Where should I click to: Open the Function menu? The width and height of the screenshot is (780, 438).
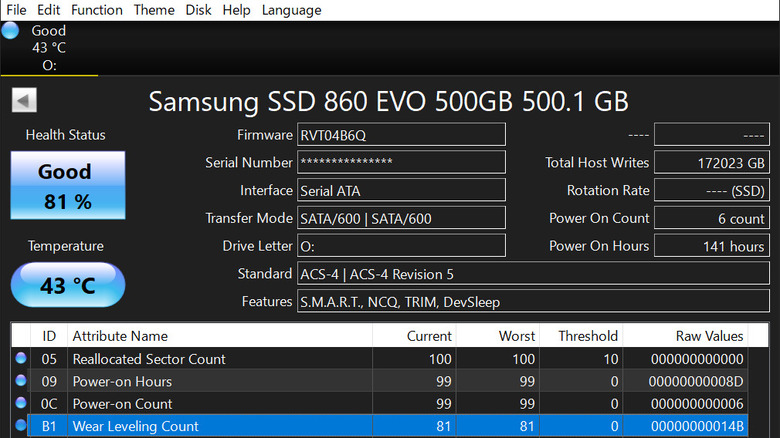pyautogui.click(x=97, y=10)
